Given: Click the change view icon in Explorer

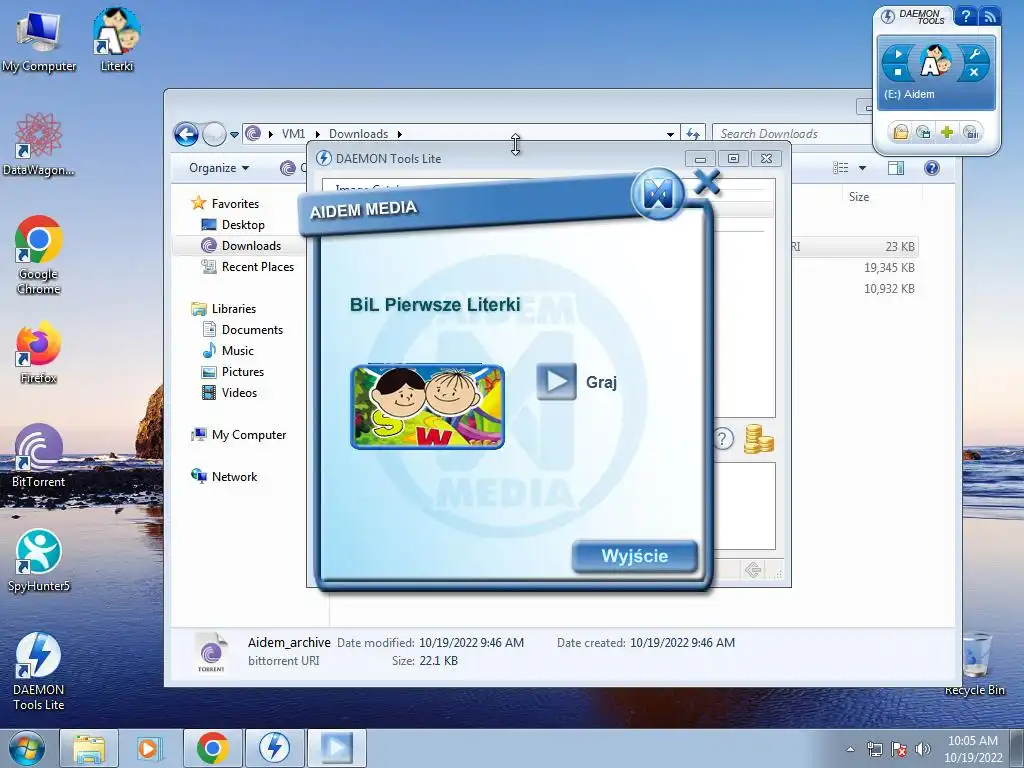Looking at the screenshot, I should [840, 168].
